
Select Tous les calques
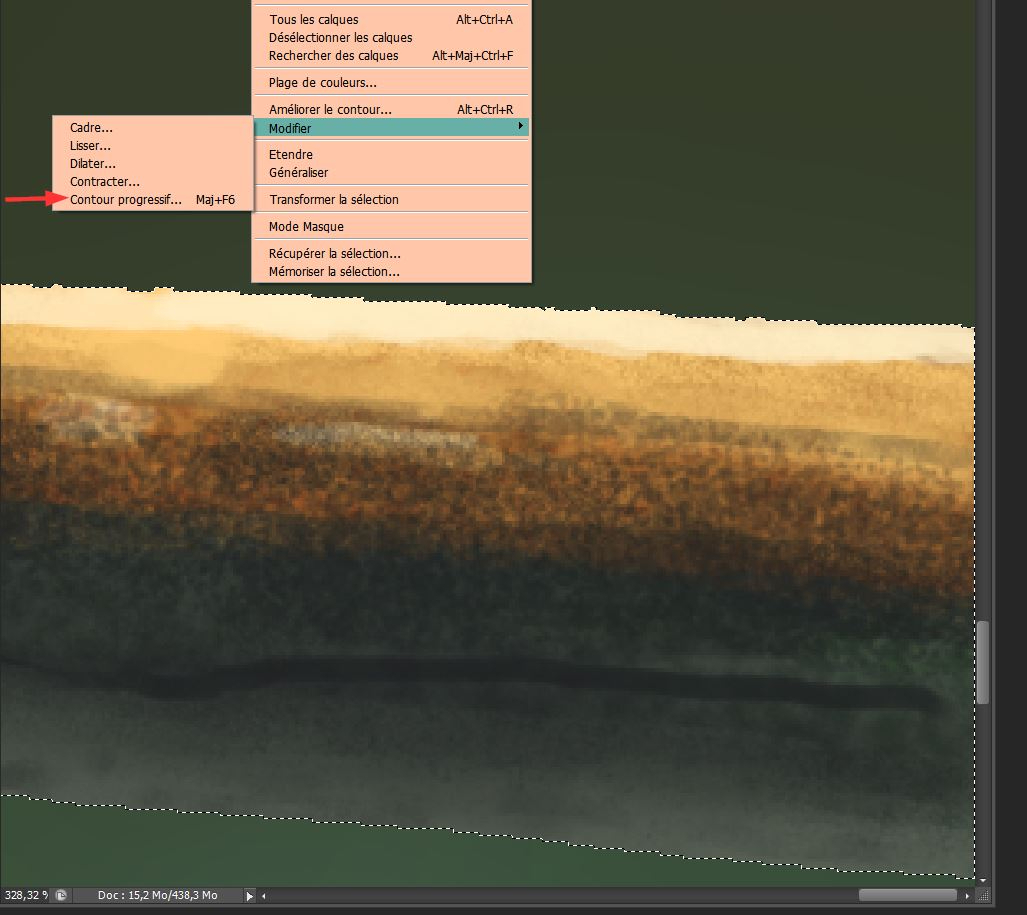coord(313,20)
